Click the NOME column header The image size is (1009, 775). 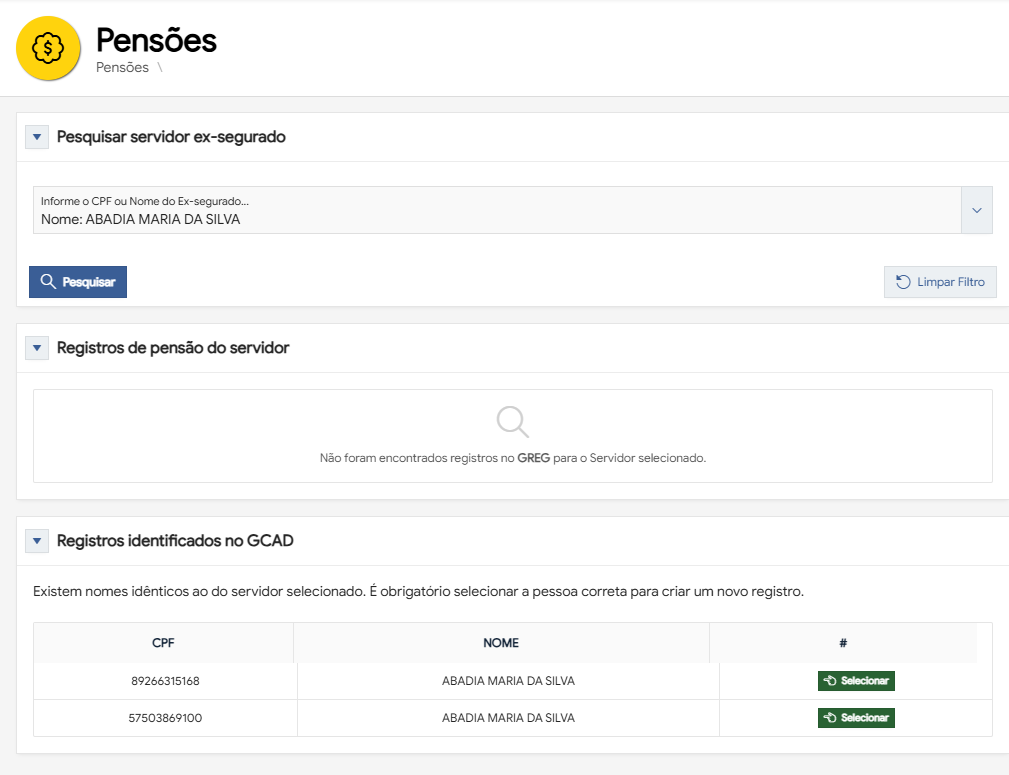click(x=501, y=643)
